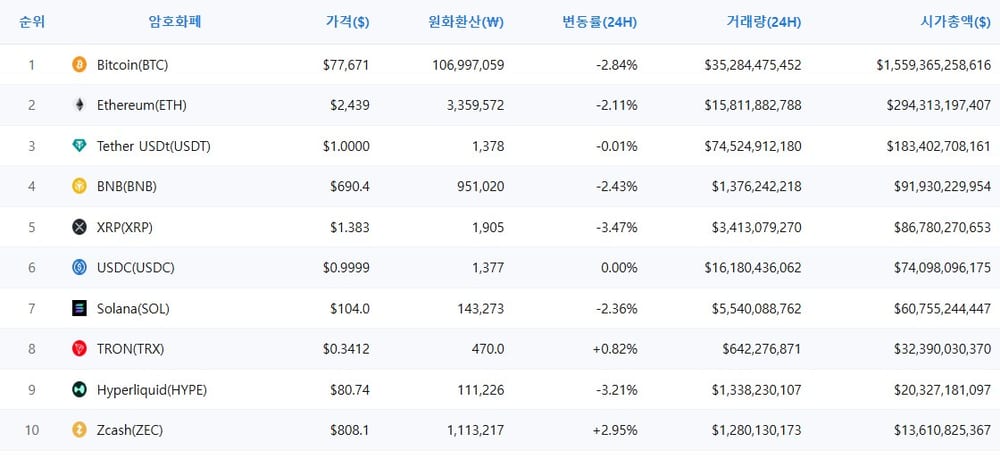Screen dimensions: 1000x459
Task: Click the Hyperliquid logo icon
Action: (79, 390)
